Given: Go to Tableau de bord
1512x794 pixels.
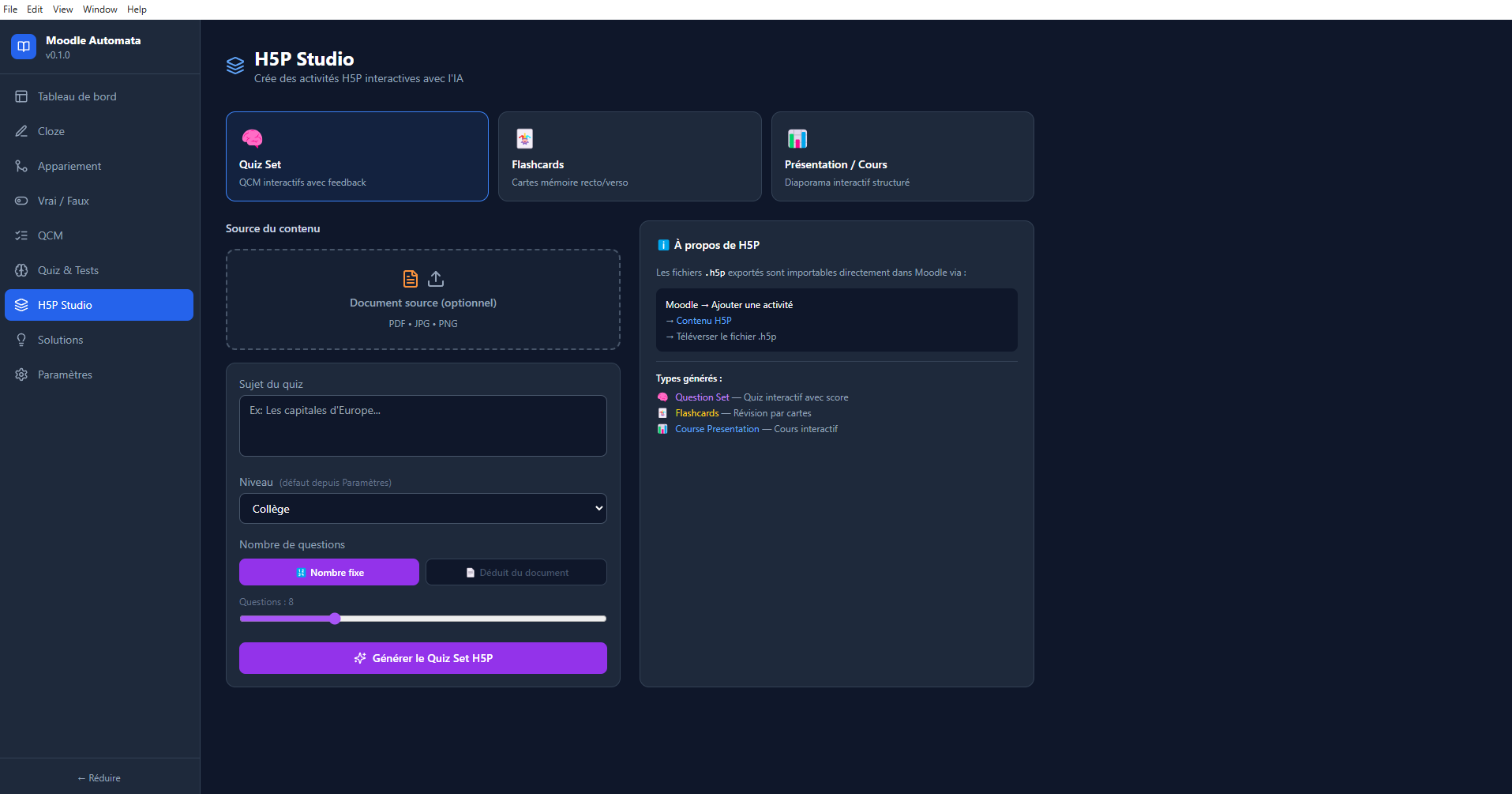Looking at the screenshot, I should point(99,96).
